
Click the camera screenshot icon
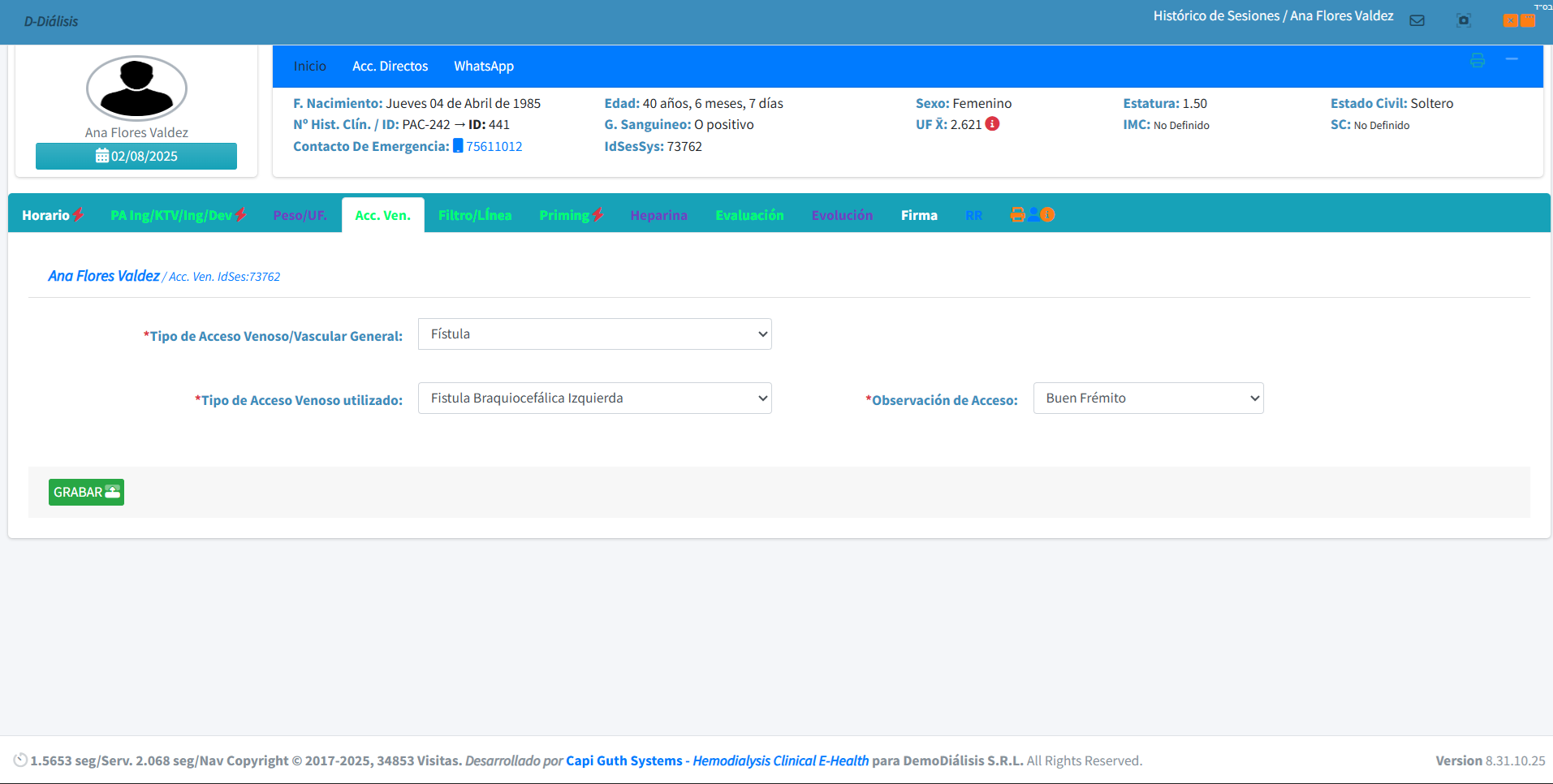pos(1464,21)
